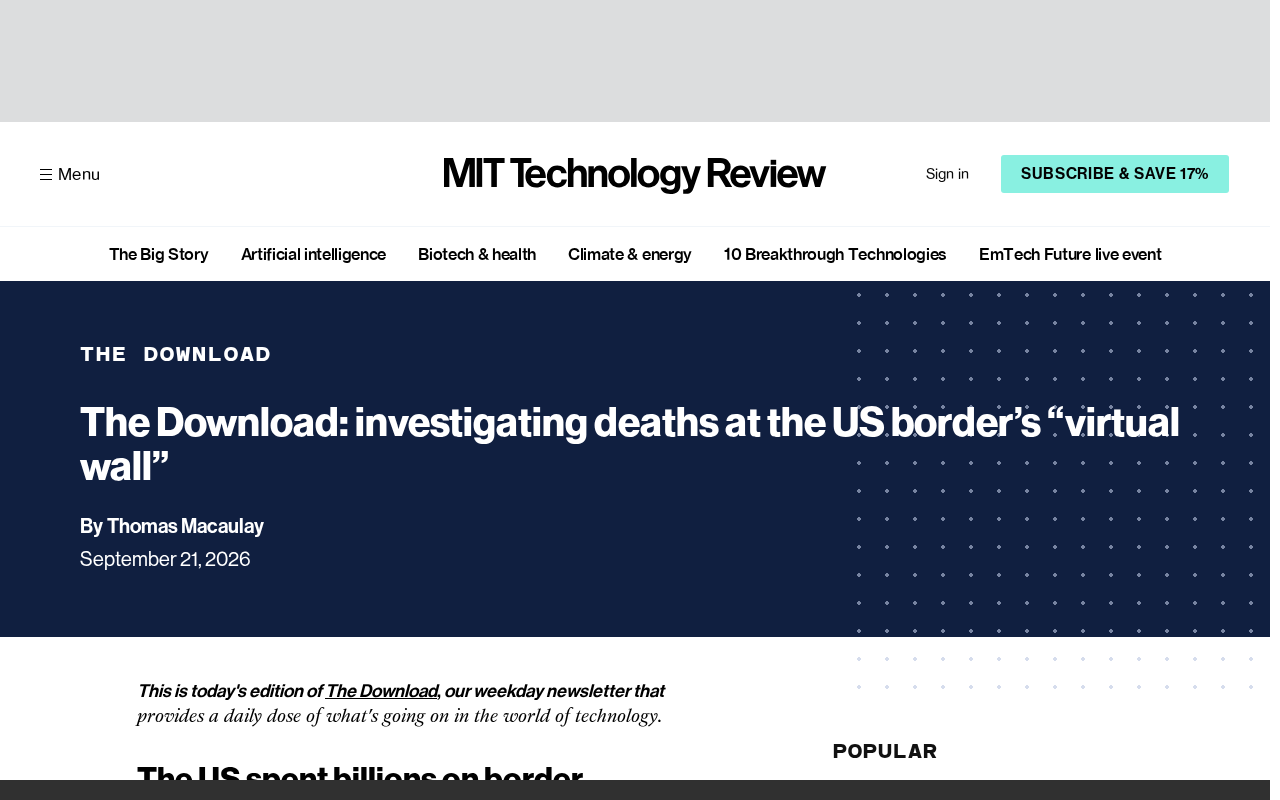Navigate to Climate & energy

(630, 254)
